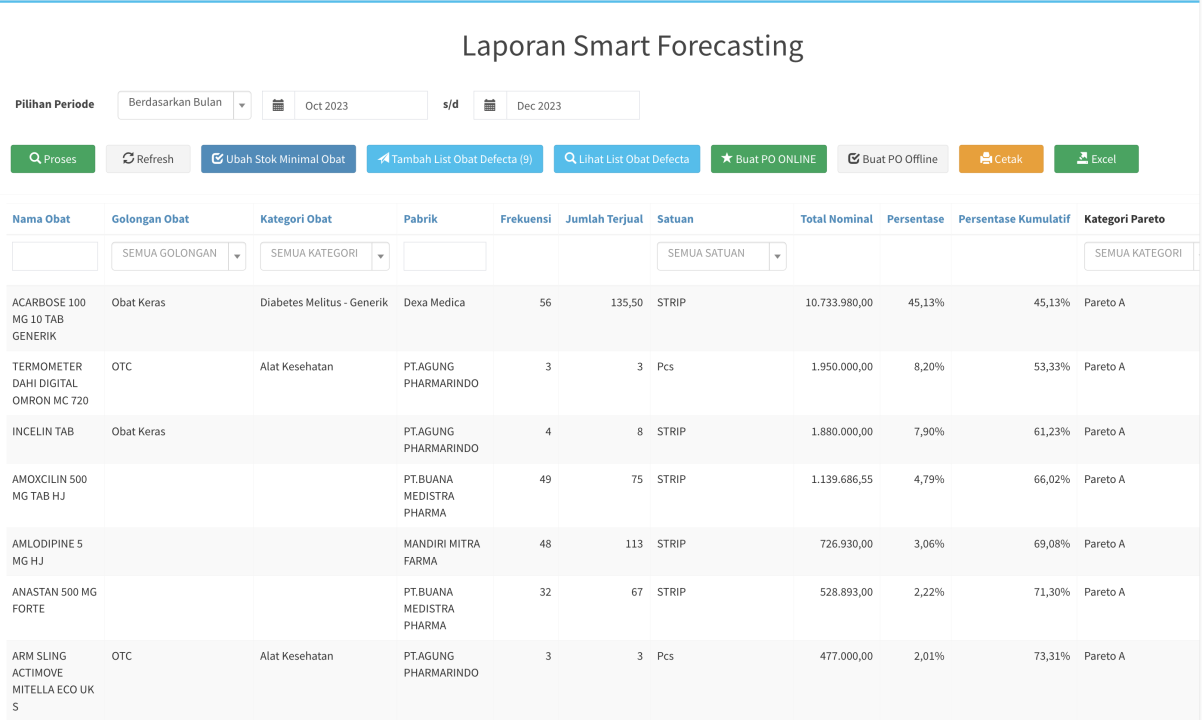The image size is (1202, 720).
Task: Click the calendar icon beside Oct 2023
Action: tap(278, 105)
